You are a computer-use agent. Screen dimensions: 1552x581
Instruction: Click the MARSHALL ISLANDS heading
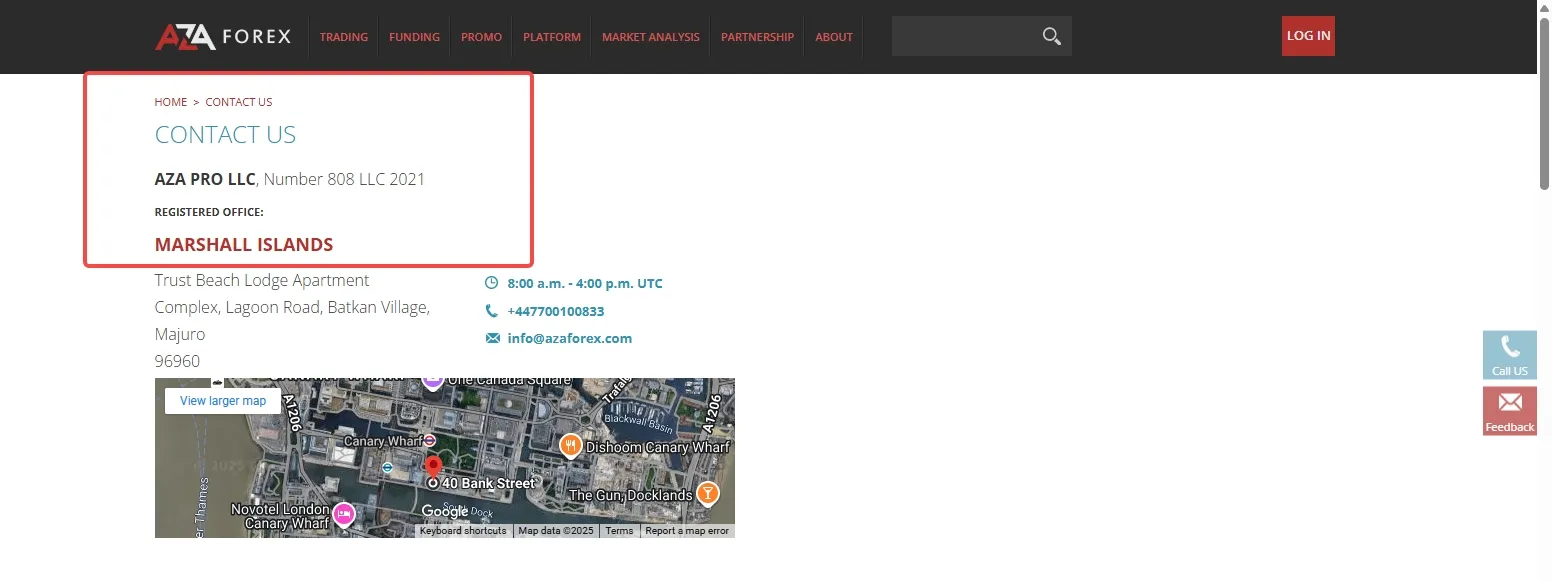(x=244, y=245)
